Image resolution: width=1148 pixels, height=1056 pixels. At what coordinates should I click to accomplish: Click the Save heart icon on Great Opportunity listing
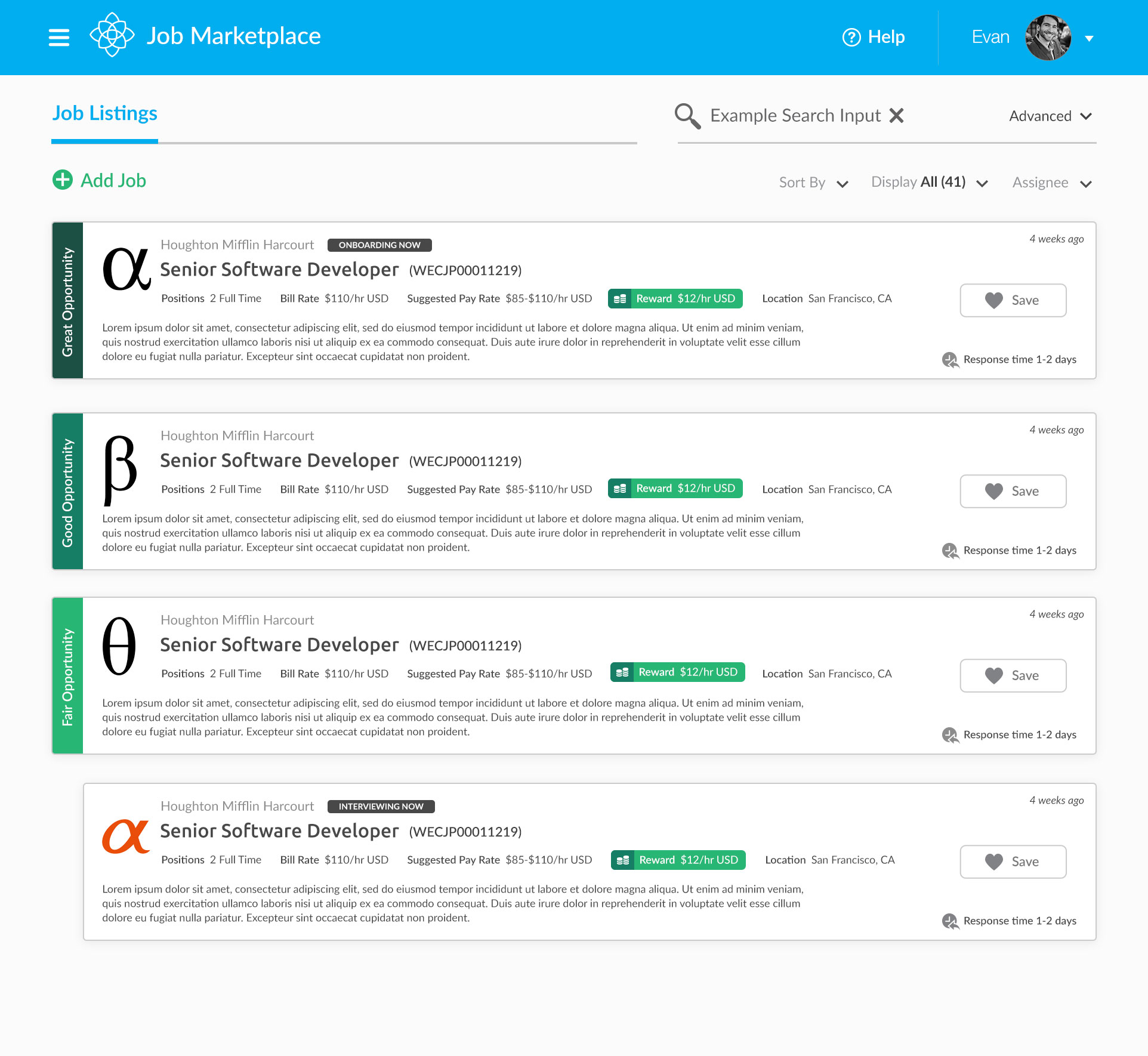click(x=994, y=299)
